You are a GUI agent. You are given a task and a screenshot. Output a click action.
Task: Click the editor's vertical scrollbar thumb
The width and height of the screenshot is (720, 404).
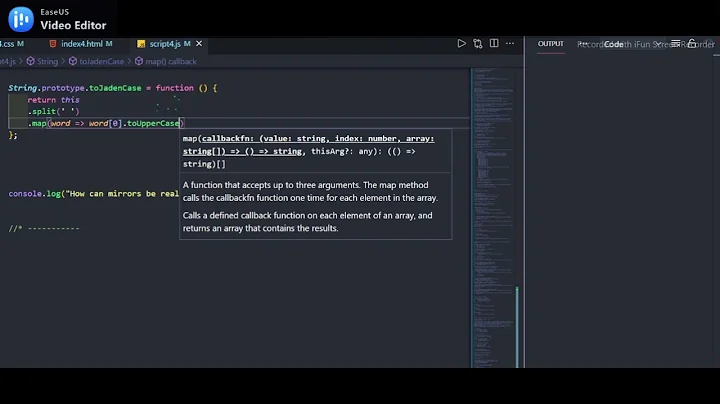pos(517,327)
